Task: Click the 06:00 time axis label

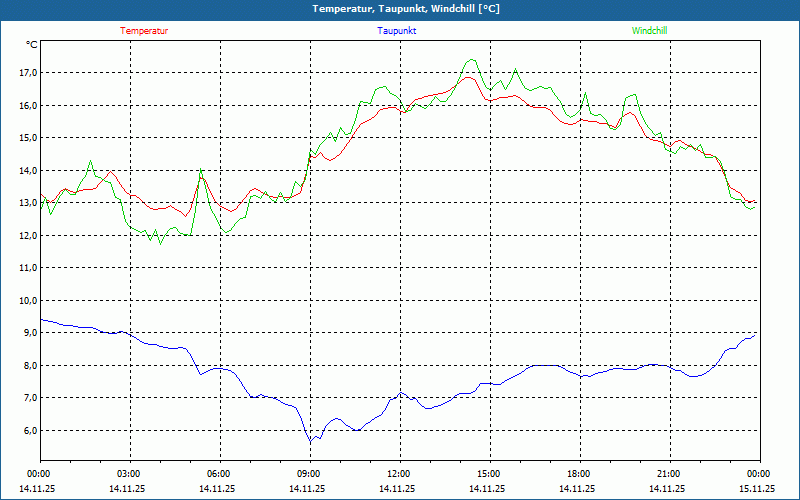Action: click(219, 474)
